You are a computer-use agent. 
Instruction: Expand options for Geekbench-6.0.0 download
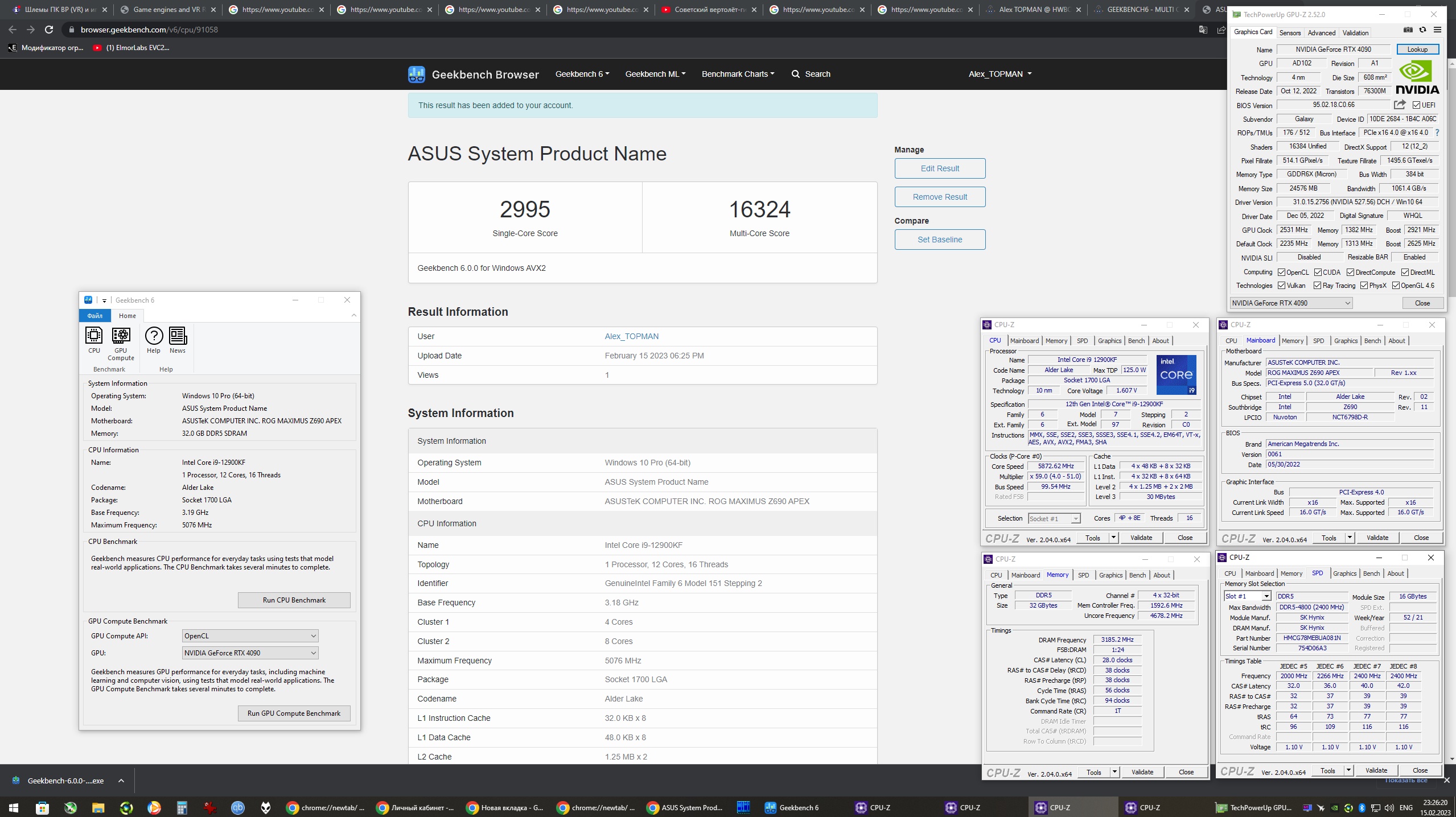(121, 781)
